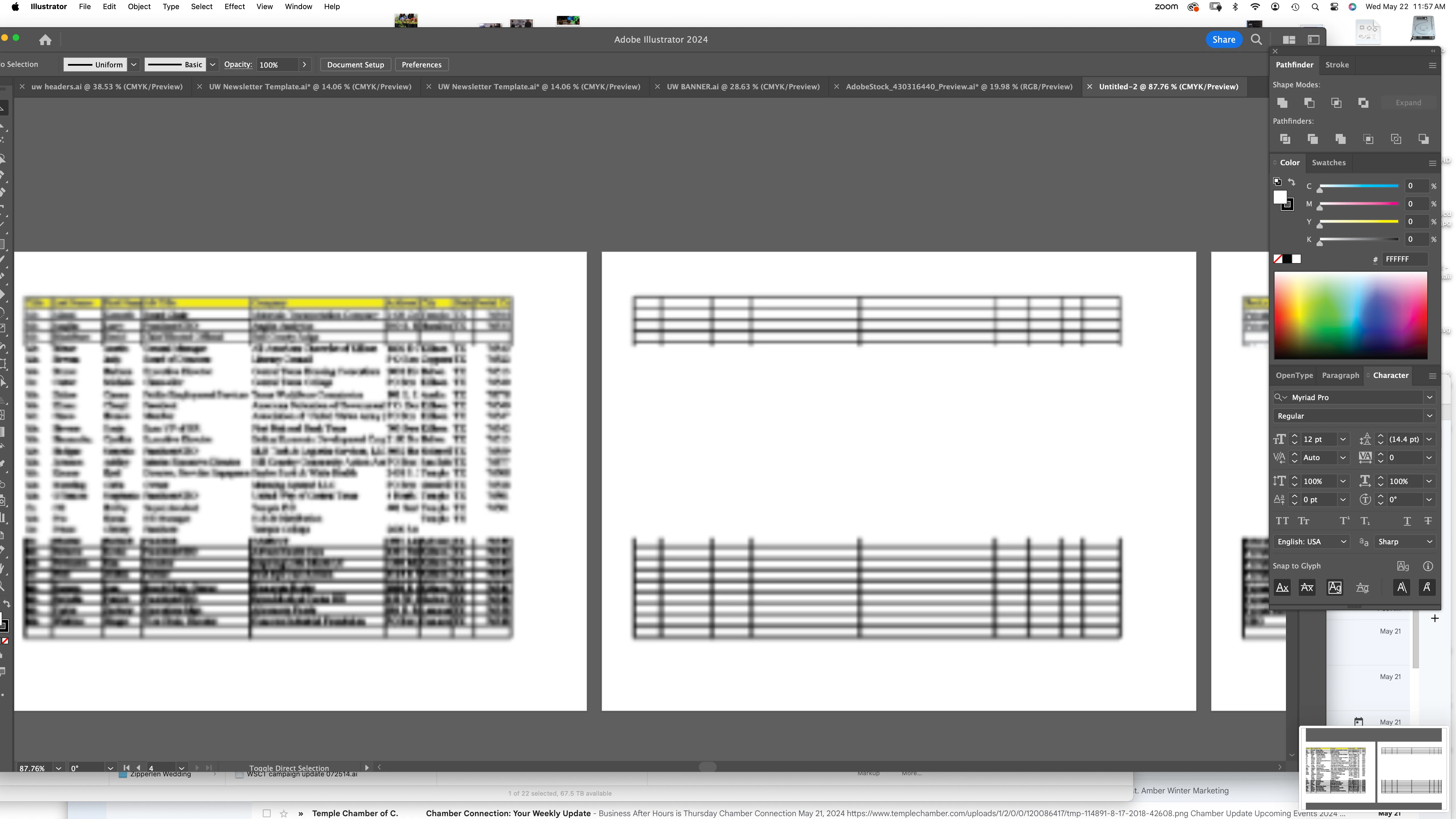The image size is (1456, 819).
Task: Click the Unite shape mode icon
Action: click(1282, 102)
